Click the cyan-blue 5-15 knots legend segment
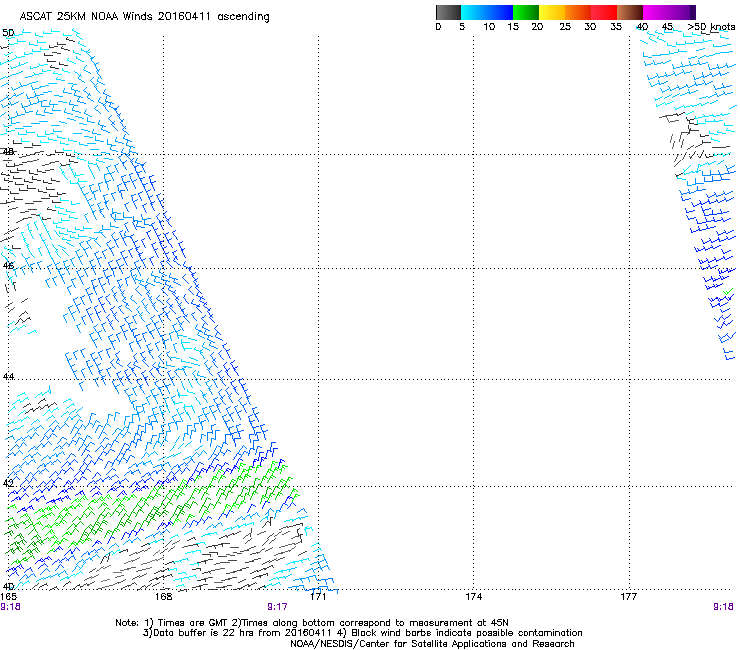Viewport: 740px width, 650px height. click(487, 12)
